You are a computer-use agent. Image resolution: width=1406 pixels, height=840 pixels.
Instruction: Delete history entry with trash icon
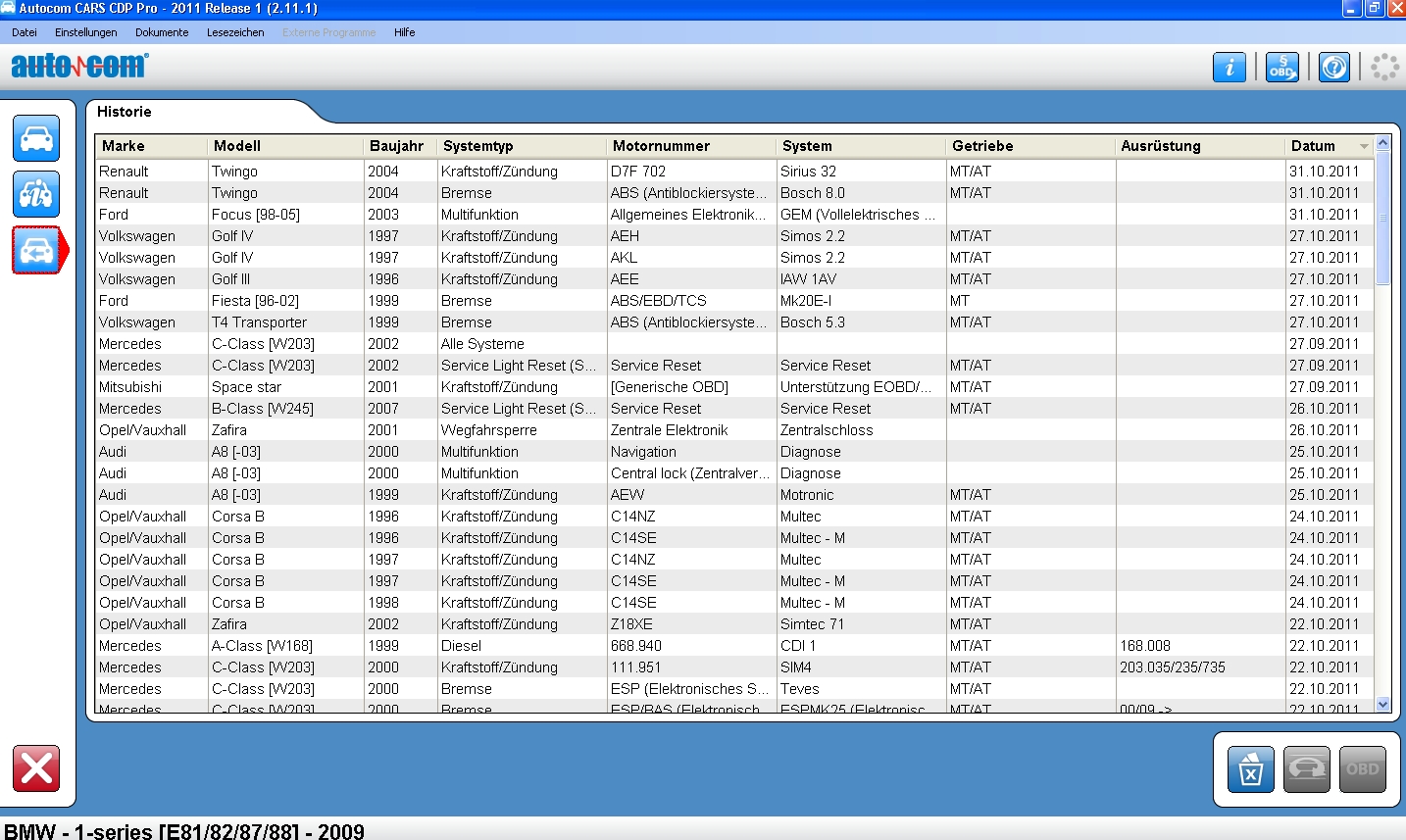1250,769
